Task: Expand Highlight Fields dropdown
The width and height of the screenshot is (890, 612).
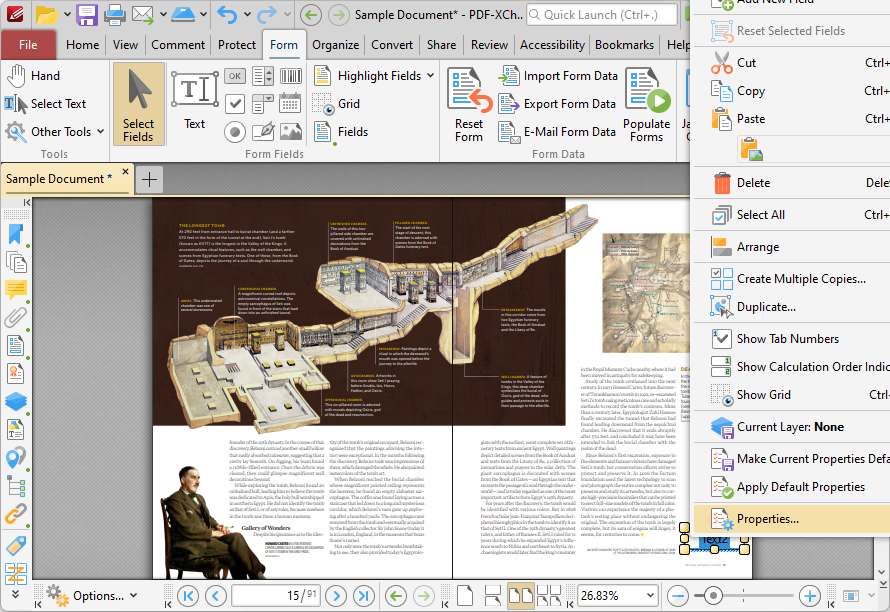Action: 430,76
